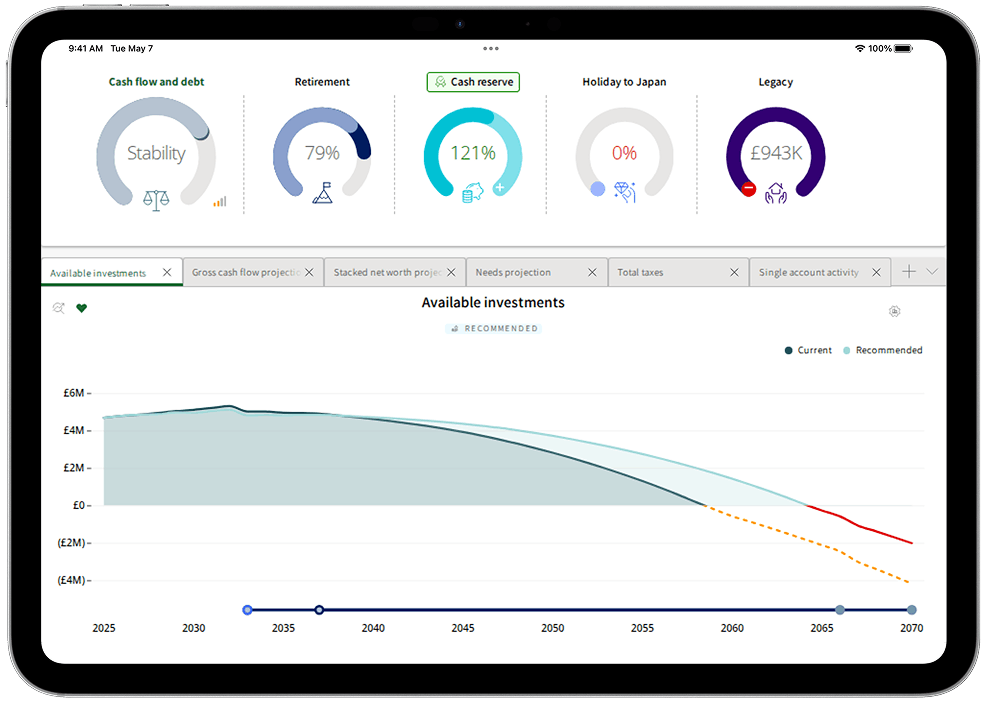Close the Stacked net worth projection tab
Viewport: 988px width, 704px height.
click(x=451, y=272)
